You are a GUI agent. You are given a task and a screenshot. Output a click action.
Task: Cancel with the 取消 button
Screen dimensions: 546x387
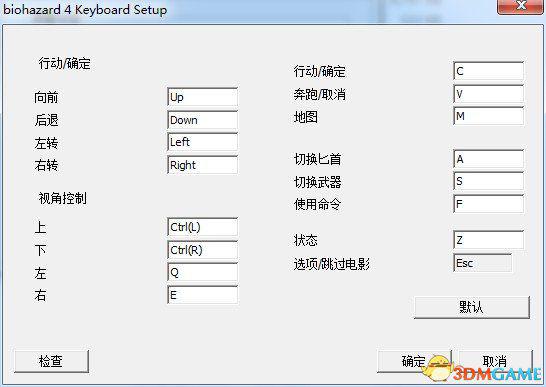point(496,361)
